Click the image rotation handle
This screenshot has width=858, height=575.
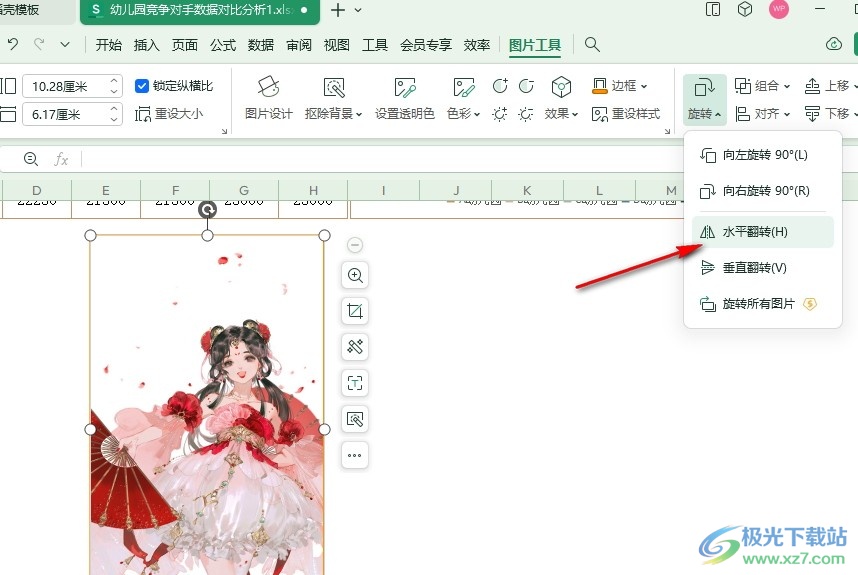point(207,210)
